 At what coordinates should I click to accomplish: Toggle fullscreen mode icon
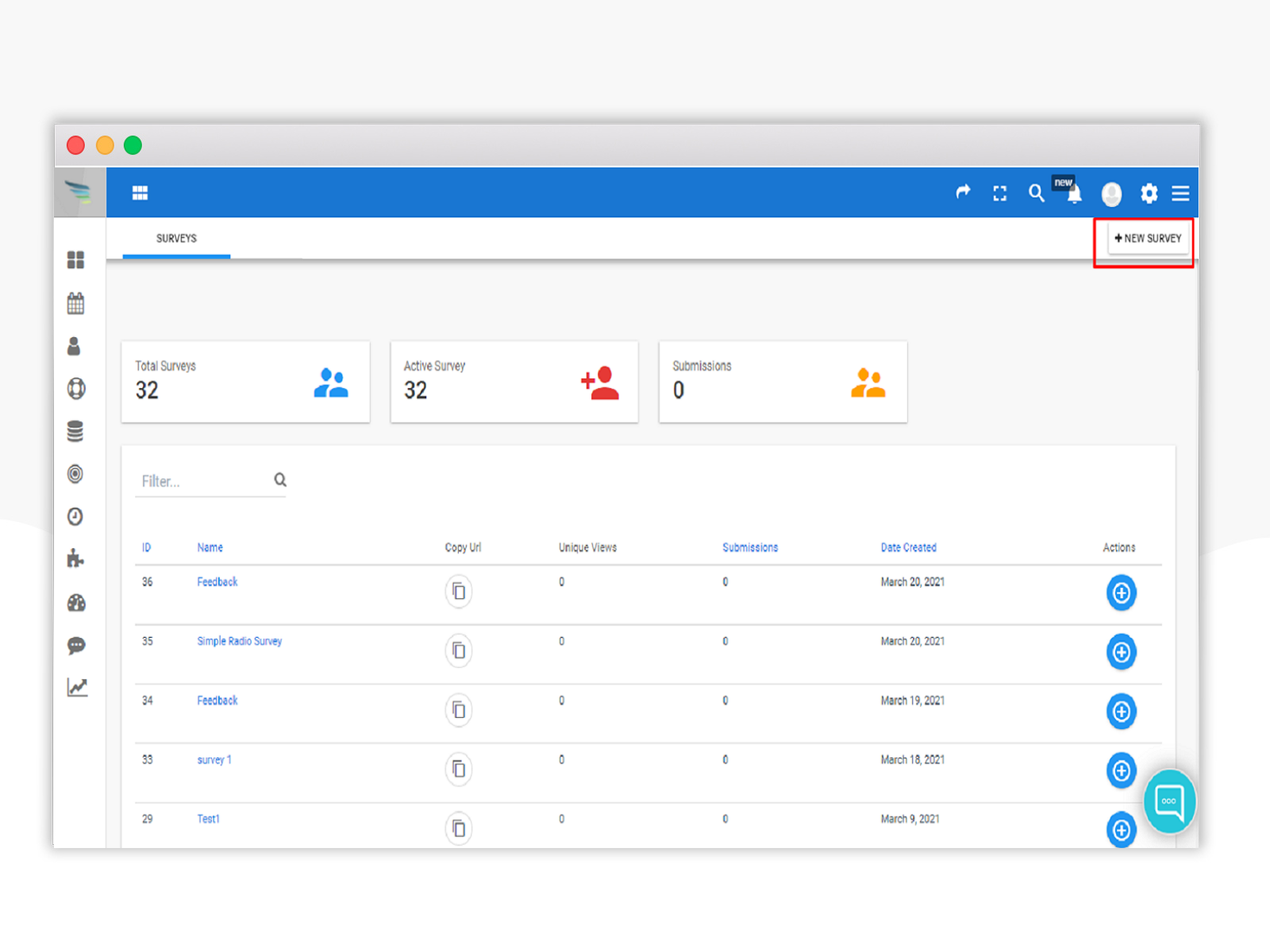[x=1000, y=193]
